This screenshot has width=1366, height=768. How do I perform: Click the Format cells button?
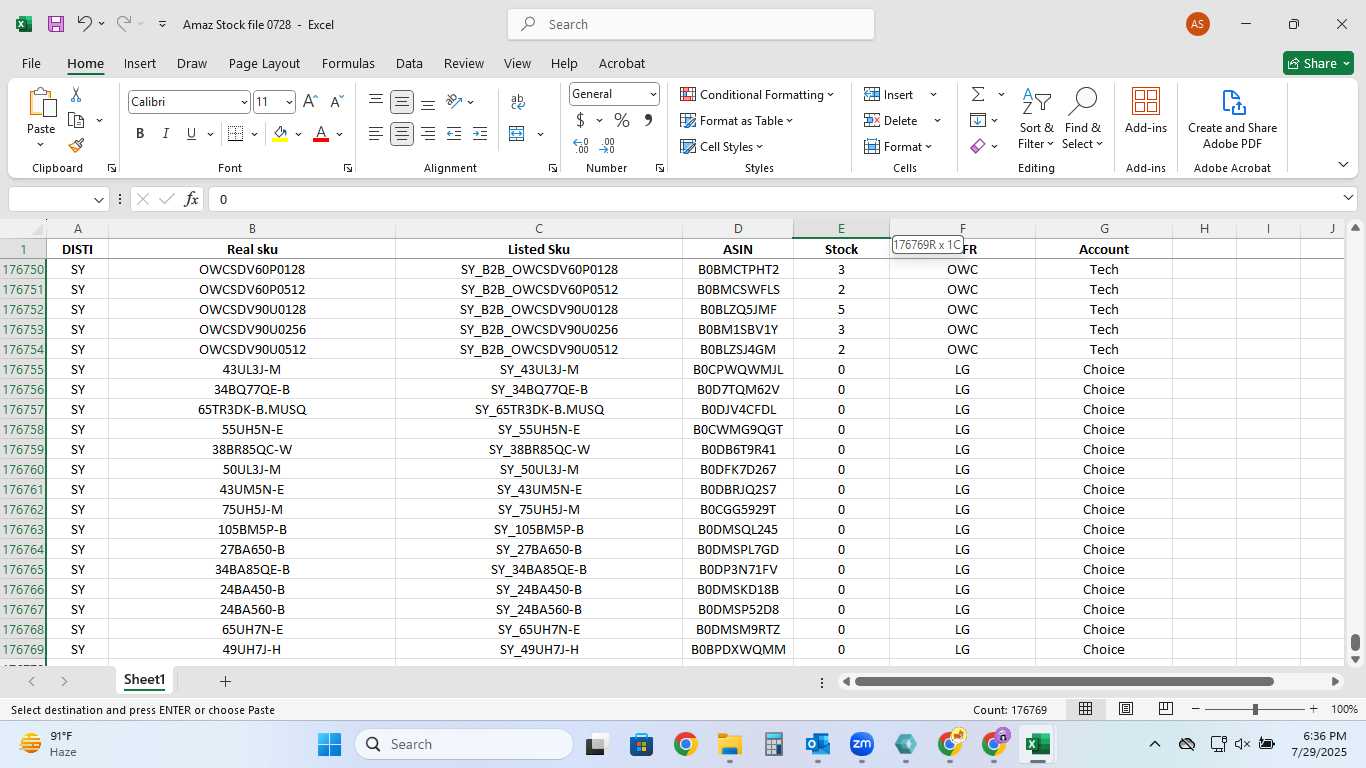point(898,147)
